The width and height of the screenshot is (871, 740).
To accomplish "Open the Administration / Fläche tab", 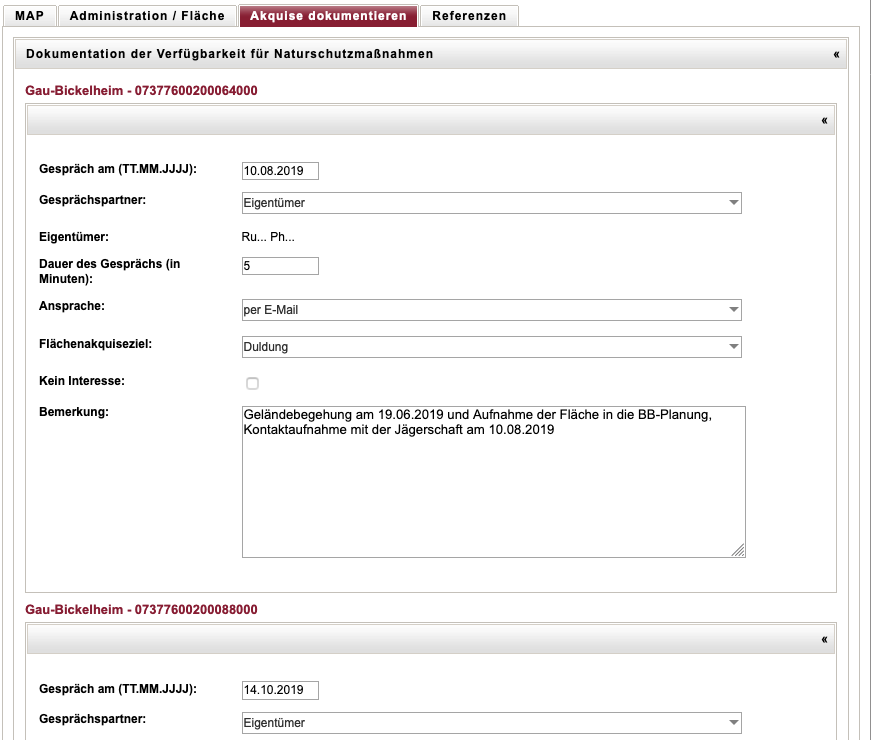I will [x=147, y=16].
